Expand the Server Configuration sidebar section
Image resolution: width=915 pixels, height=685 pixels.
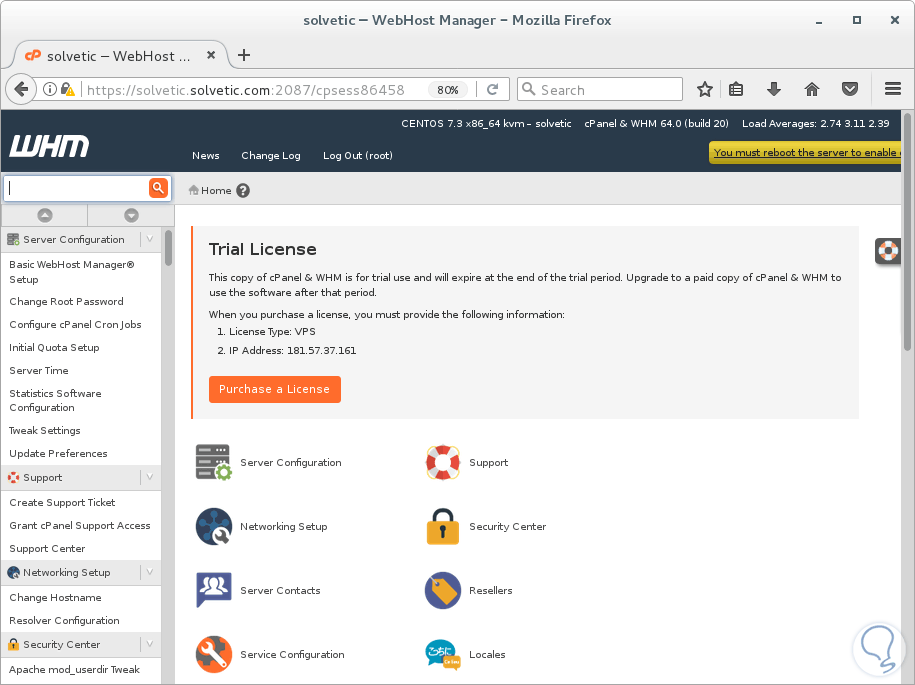pos(148,239)
